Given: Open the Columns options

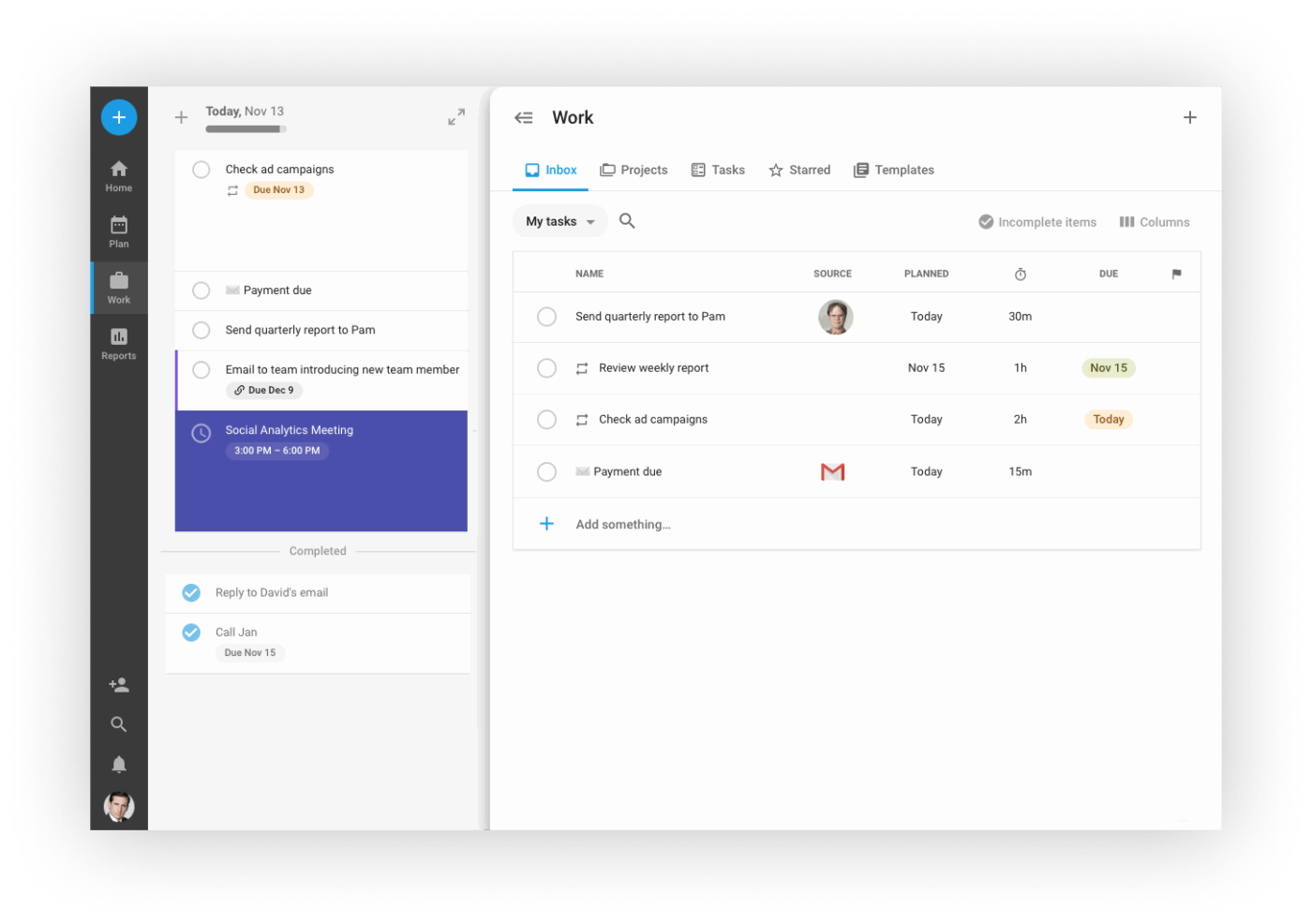Looking at the screenshot, I should coord(1155,221).
